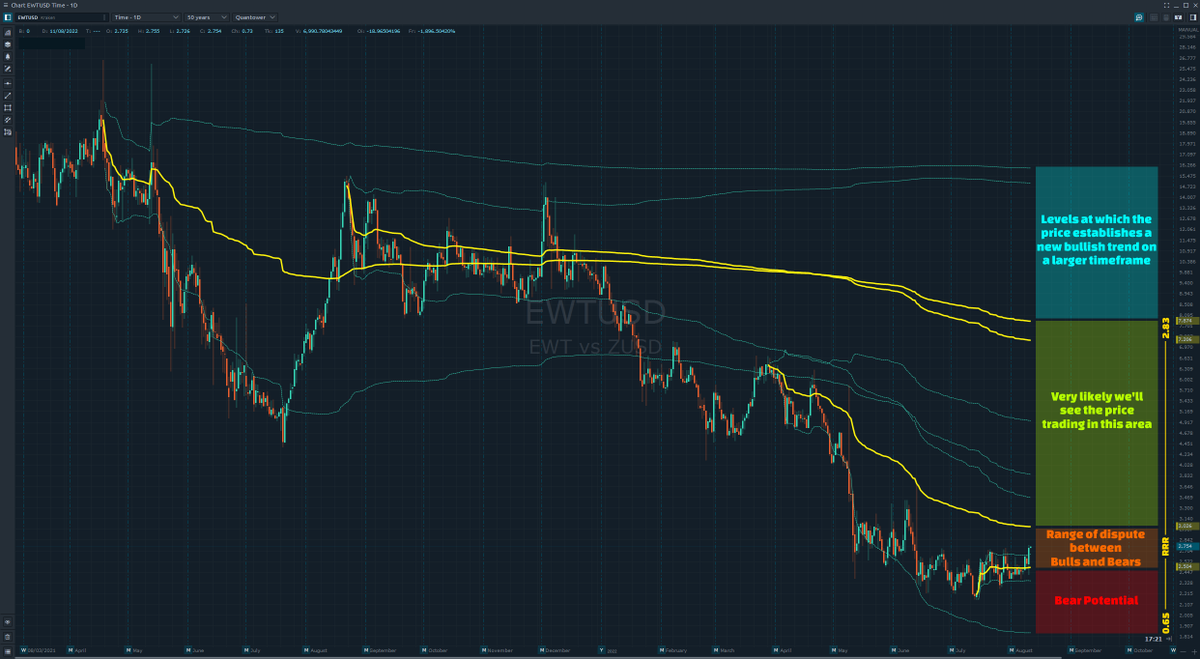Click the October month marker
The width and height of the screenshot is (1200, 659).
pyautogui.click(x=424, y=651)
